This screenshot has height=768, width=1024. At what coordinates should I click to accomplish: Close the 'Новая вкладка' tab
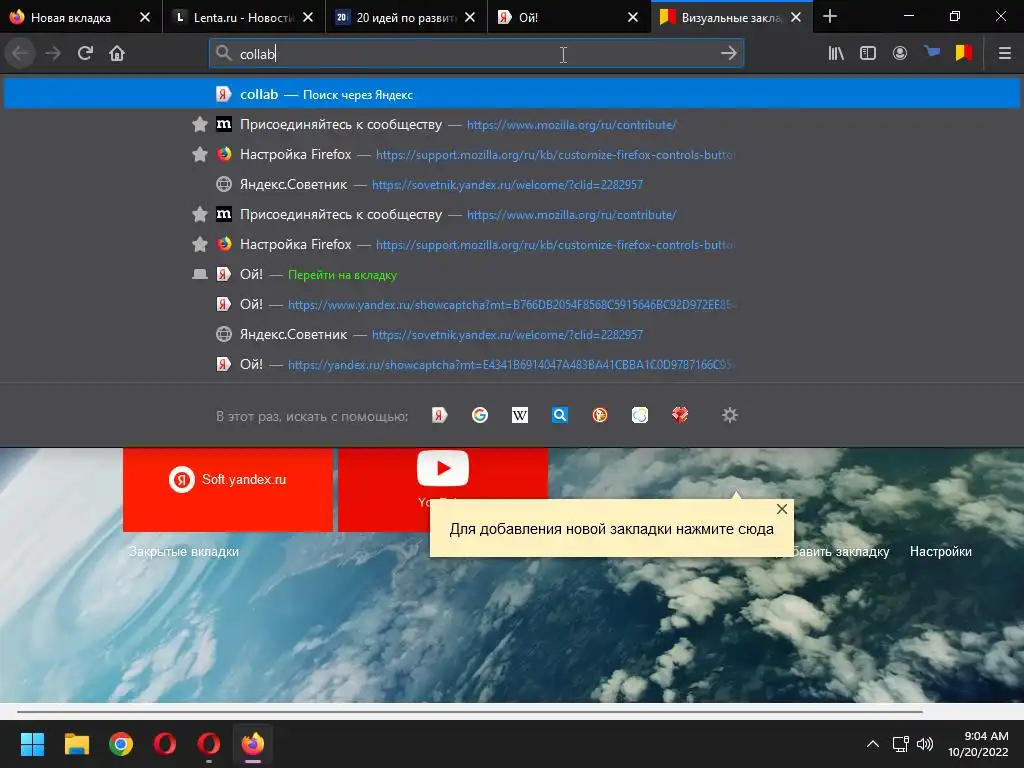[145, 18]
